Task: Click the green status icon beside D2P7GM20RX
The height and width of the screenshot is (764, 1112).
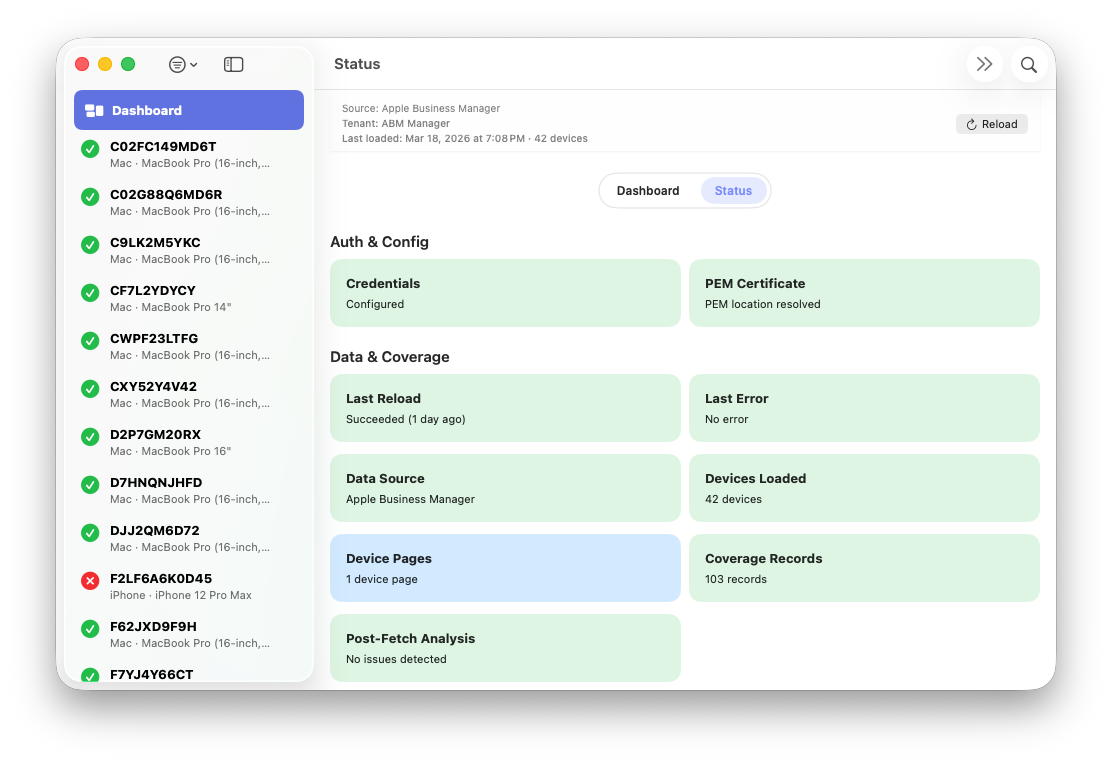Action: coord(90,437)
